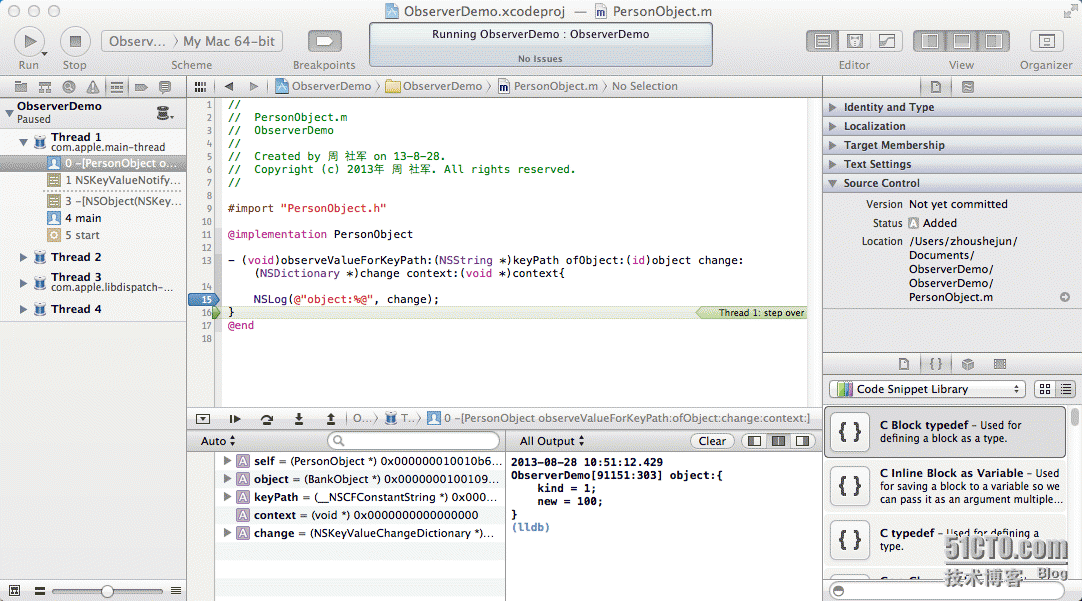The image size is (1082, 601).
Task: Switch to the Assistant editor
Action: coord(855,41)
